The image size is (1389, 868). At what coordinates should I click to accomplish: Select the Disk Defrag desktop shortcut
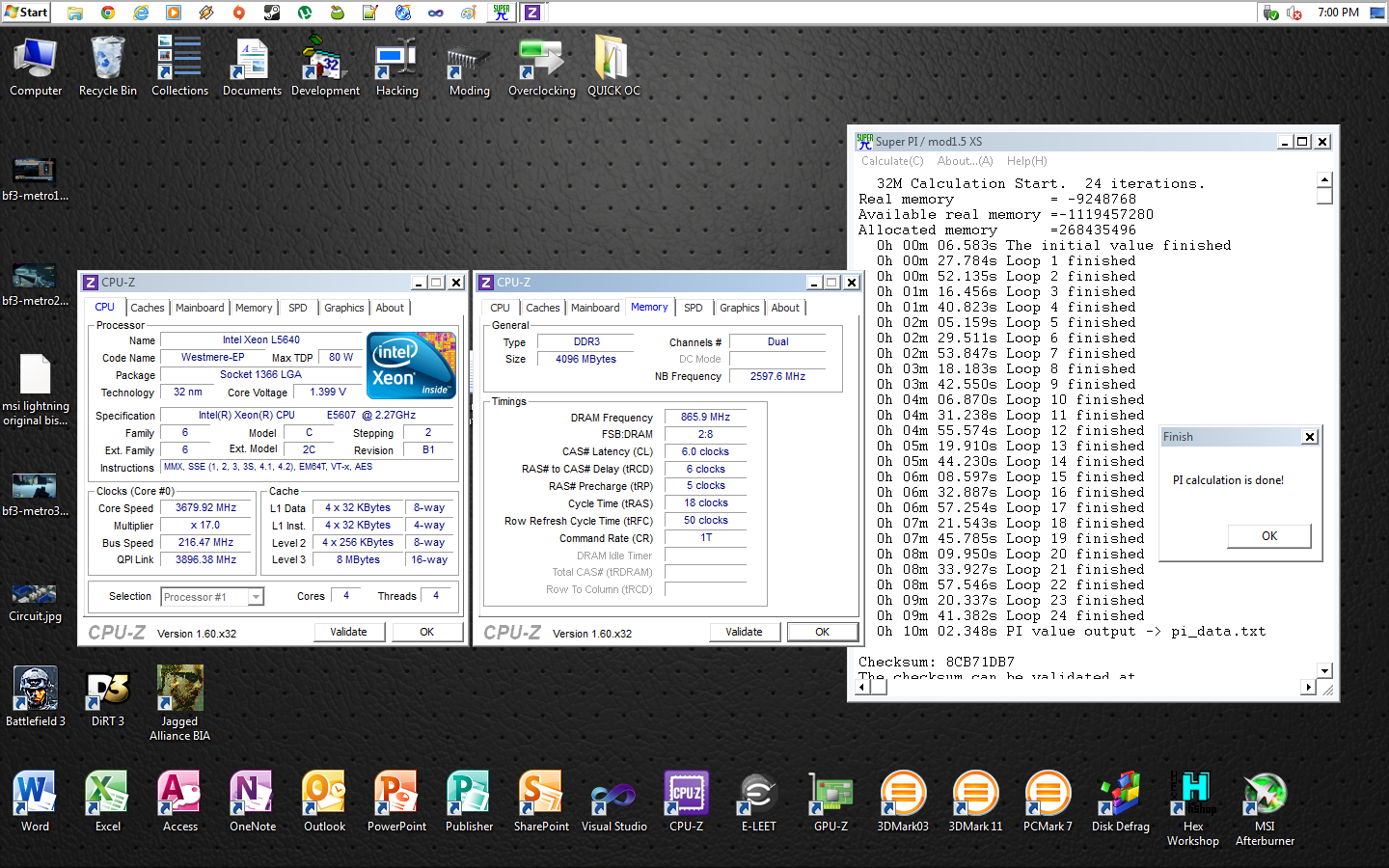click(1120, 801)
